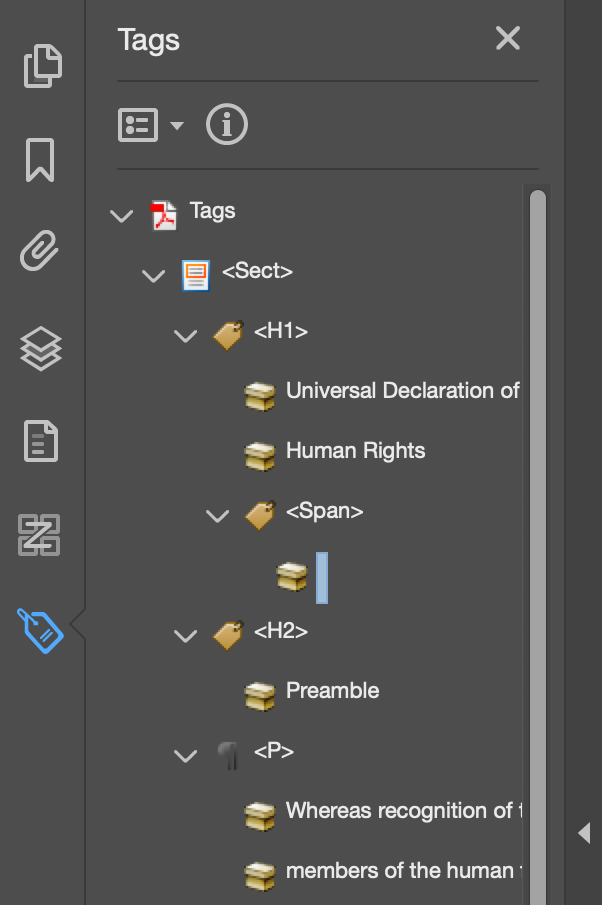Collapse the <P> tag chevron
Screen dimensions: 602x905
click(x=185, y=755)
